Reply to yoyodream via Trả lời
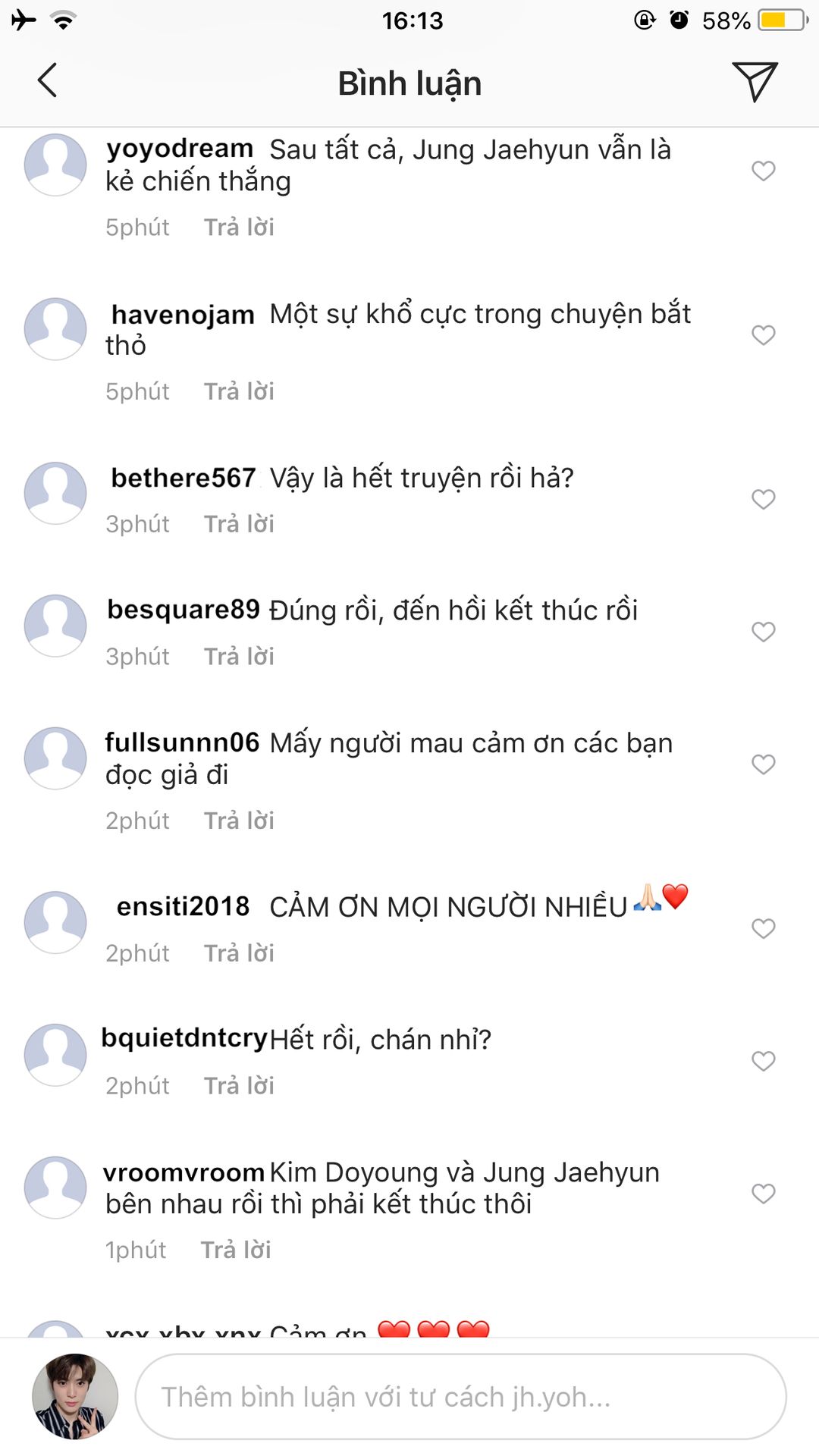 point(239,227)
